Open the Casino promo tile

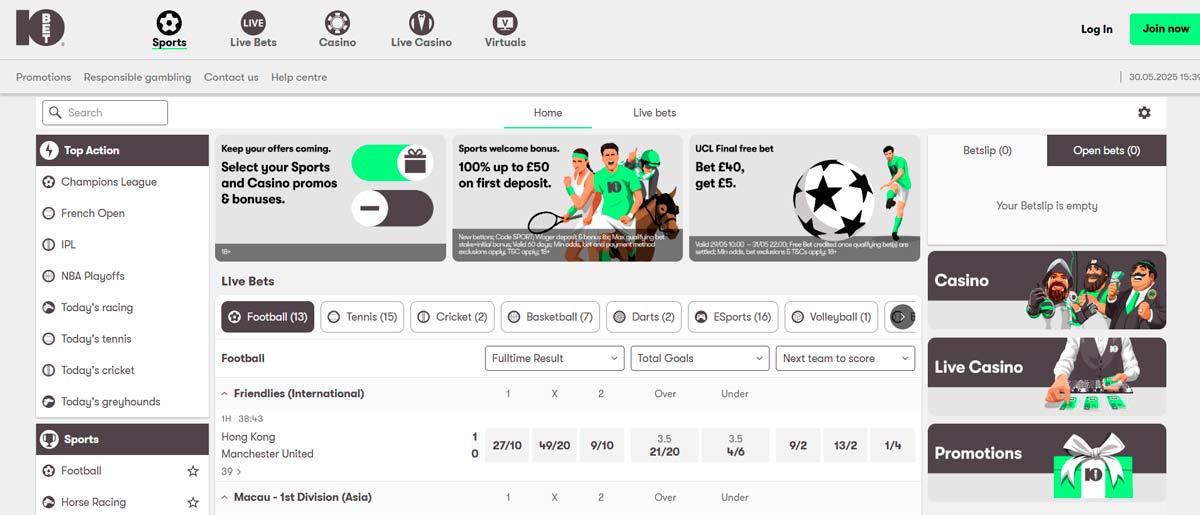pyautogui.click(x=1047, y=290)
